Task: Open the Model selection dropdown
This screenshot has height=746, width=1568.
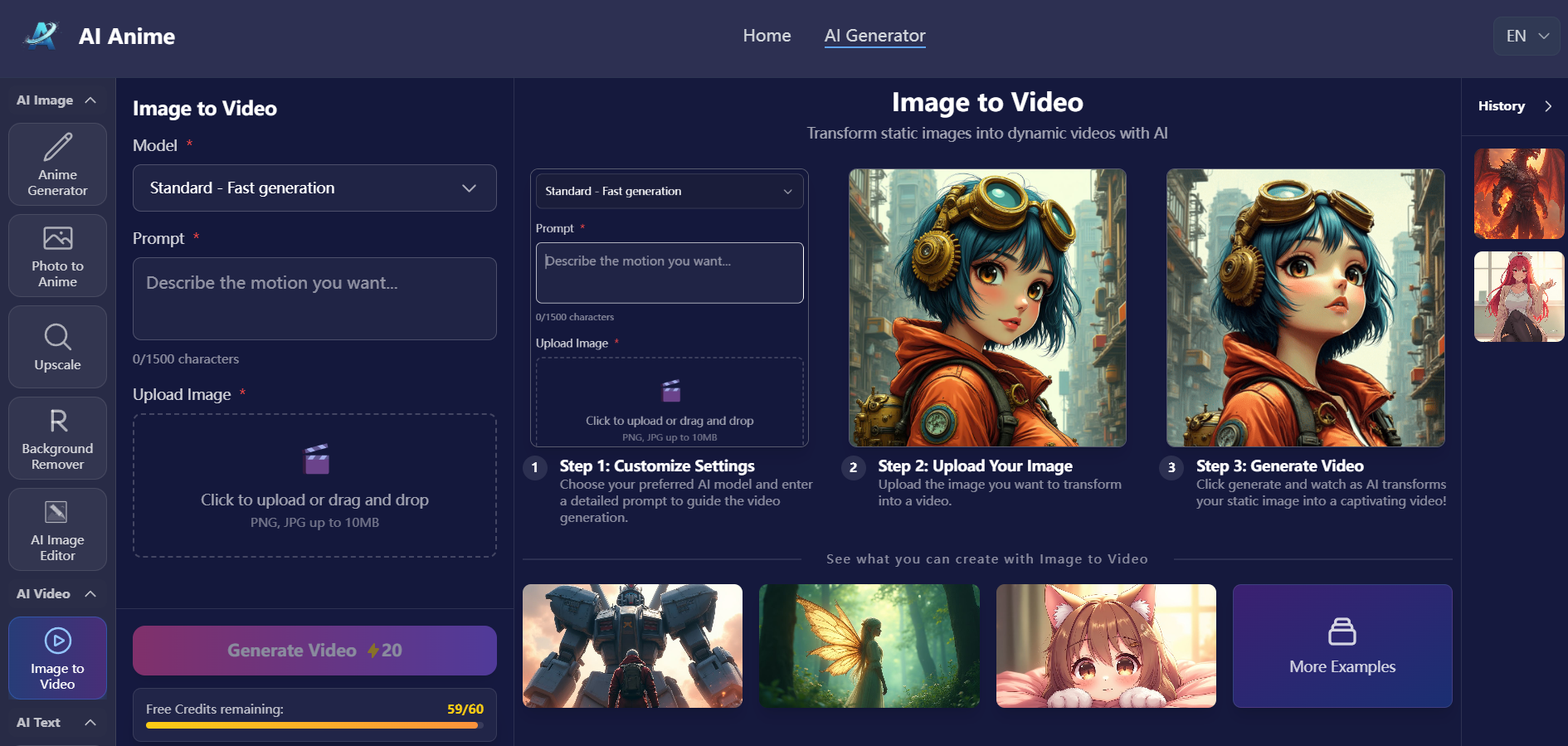Action: [314, 188]
